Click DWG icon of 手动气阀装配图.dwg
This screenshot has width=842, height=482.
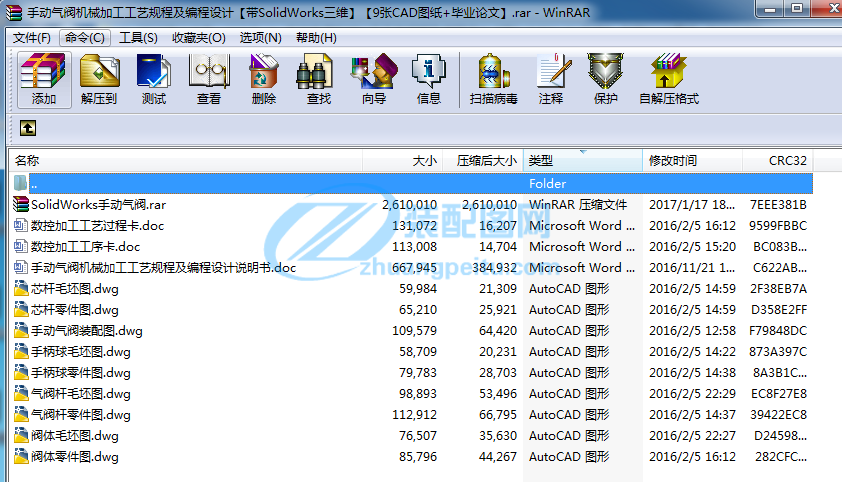click(x=21, y=330)
